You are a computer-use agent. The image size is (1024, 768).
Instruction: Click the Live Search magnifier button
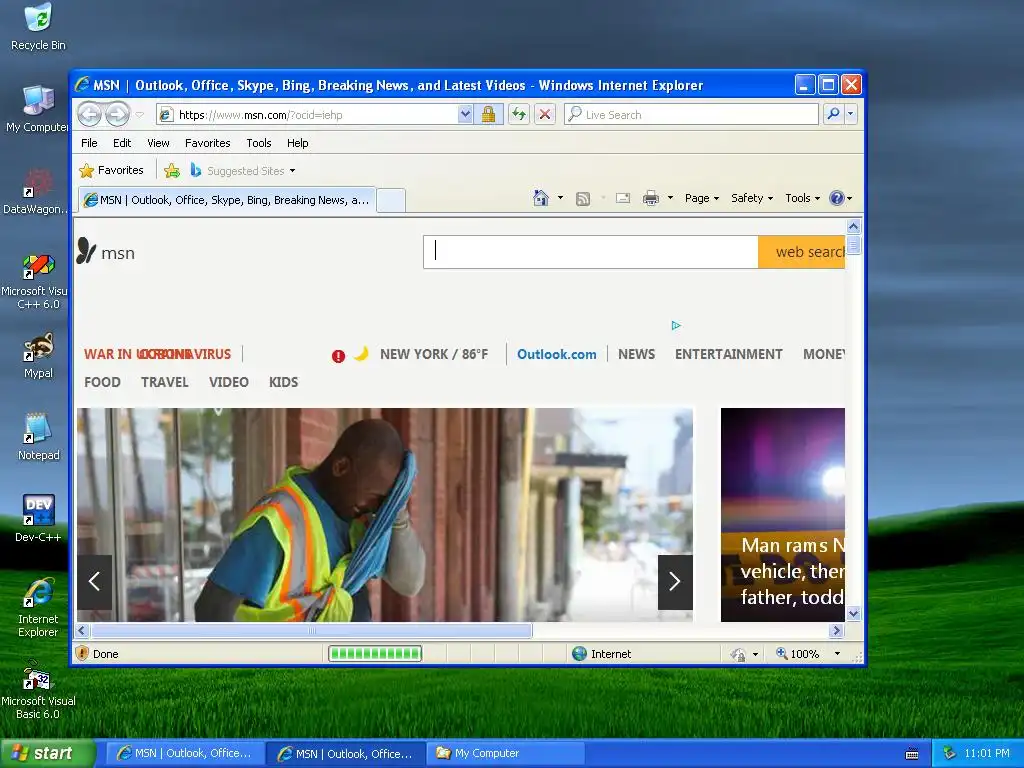pos(833,114)
